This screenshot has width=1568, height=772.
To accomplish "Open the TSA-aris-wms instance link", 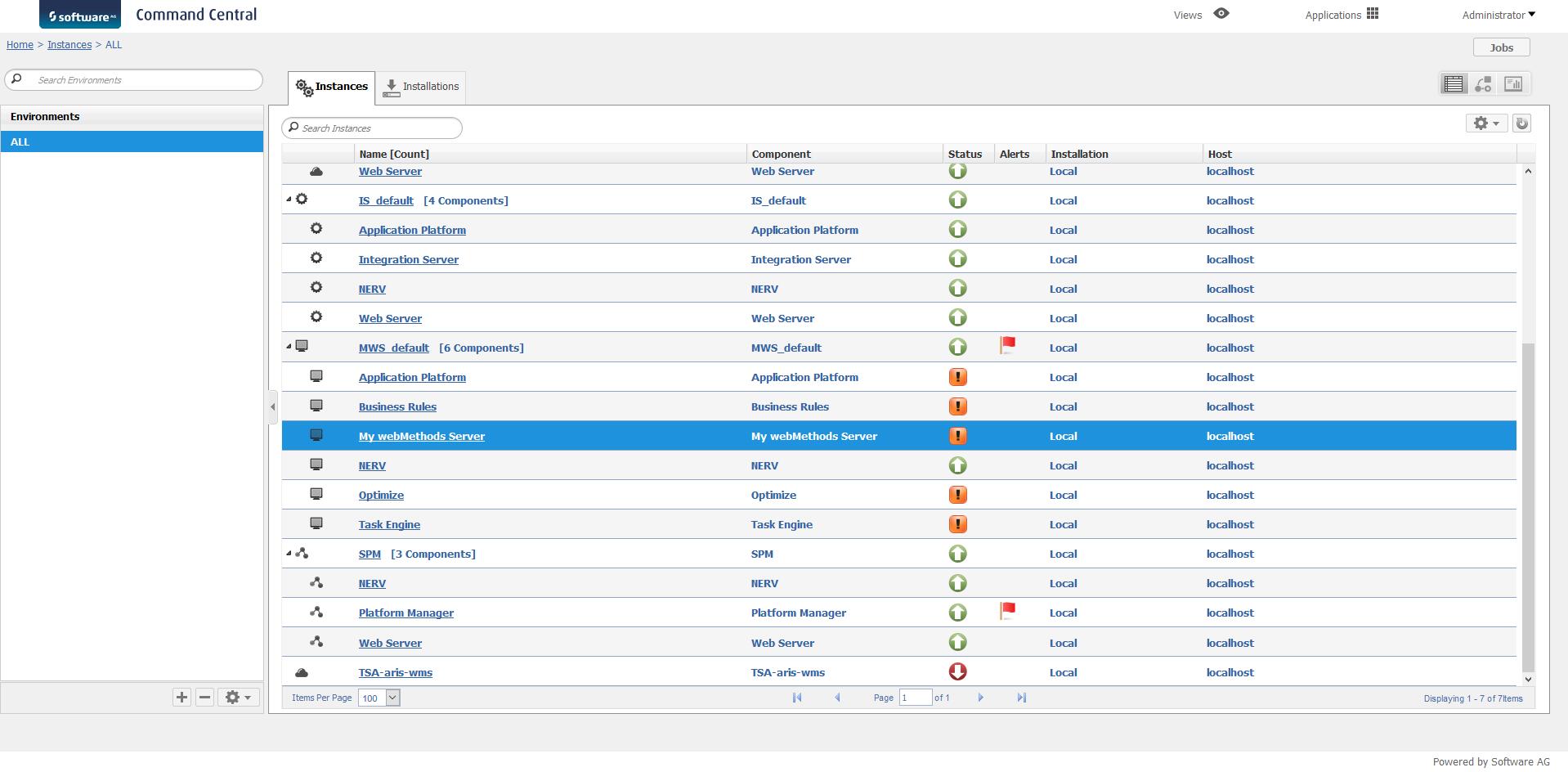I will [396, 672].
